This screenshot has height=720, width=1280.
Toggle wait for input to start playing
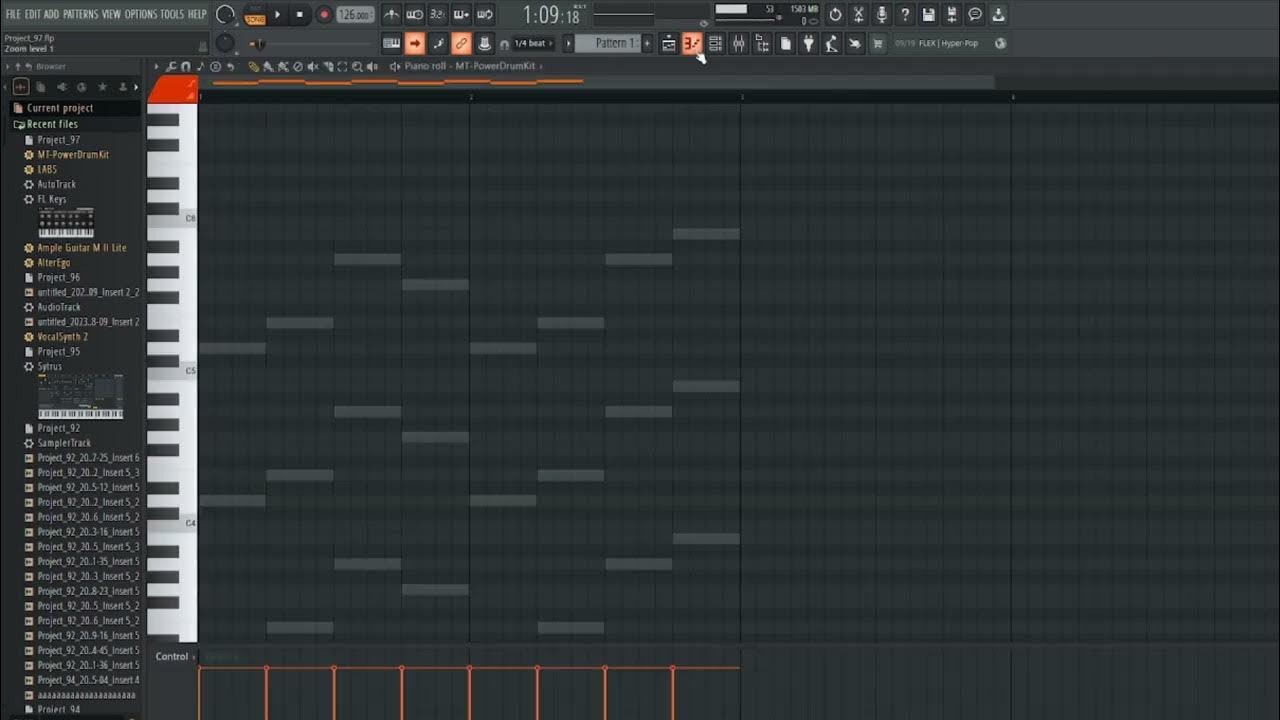[x=414, y=15]
